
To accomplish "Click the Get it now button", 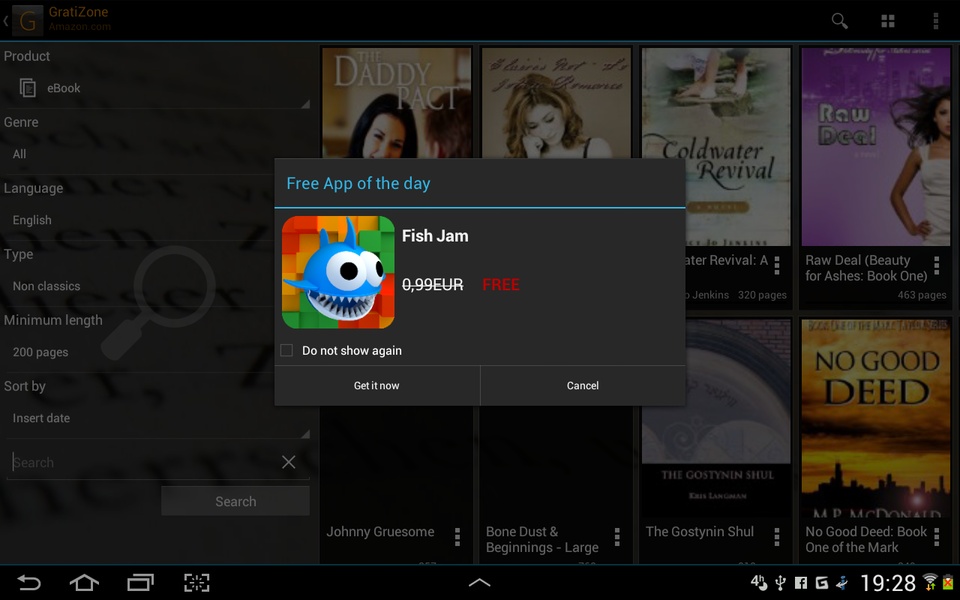I will tap(377, 386).
